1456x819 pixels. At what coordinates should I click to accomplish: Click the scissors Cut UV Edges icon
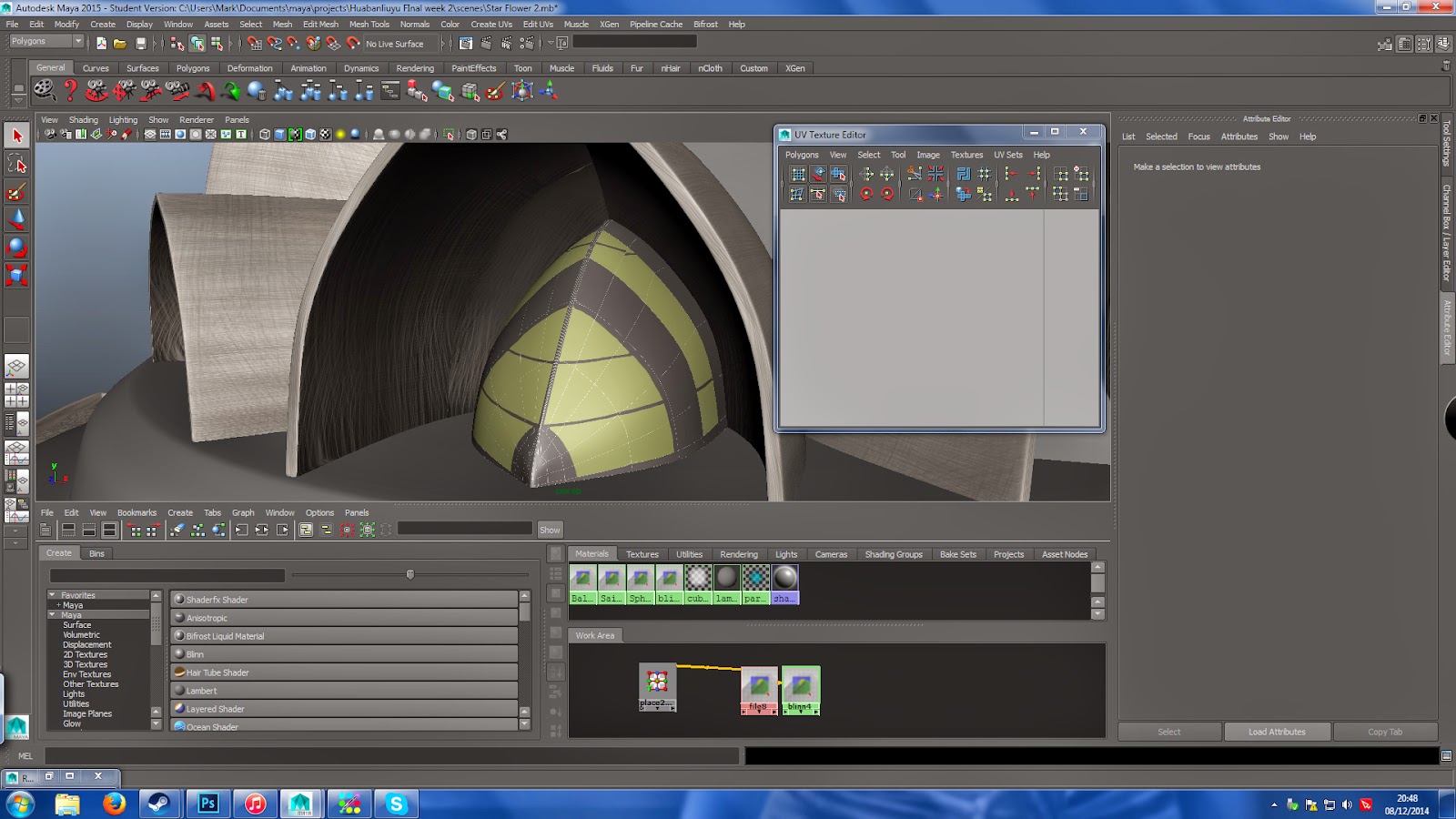915,174
